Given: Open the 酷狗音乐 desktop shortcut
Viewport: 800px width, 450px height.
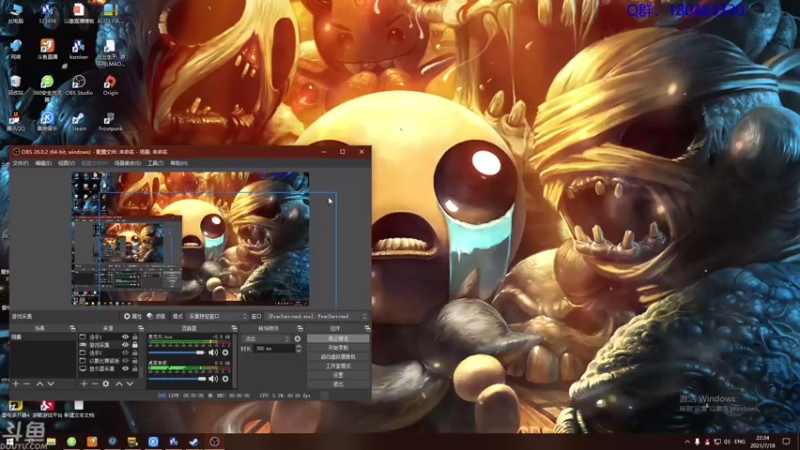Looking at the screenshot, I should (x=47, y=122).
